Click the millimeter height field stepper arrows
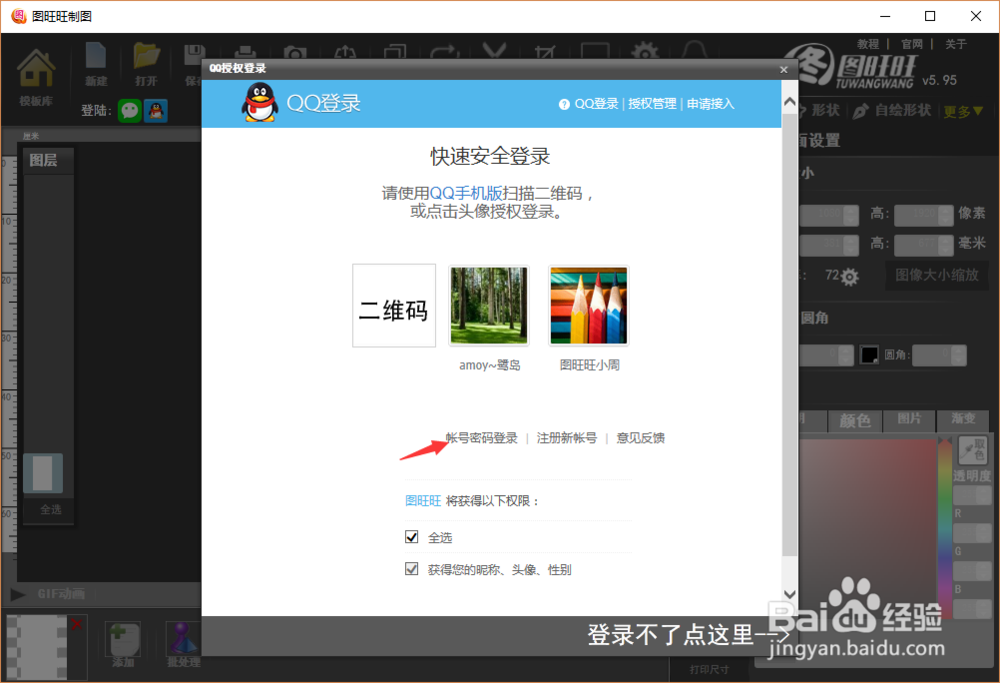The width and height of the screenshot is (1000, 683). pos(946,246)
